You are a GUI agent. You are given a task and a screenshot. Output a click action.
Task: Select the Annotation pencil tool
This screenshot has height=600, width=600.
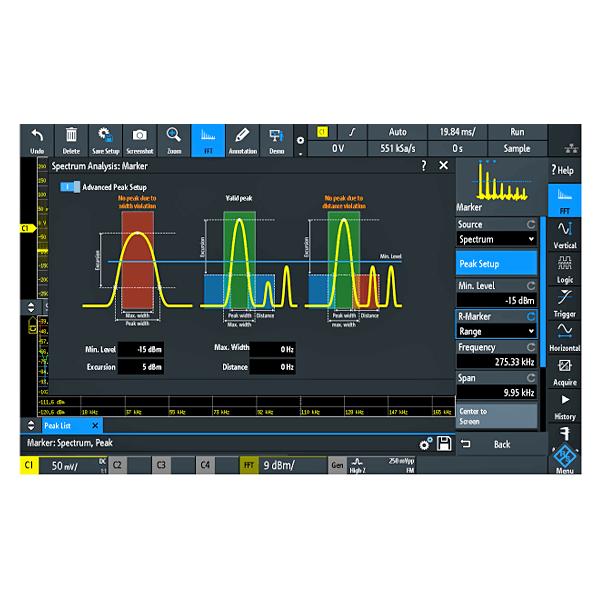click(242, 136)
